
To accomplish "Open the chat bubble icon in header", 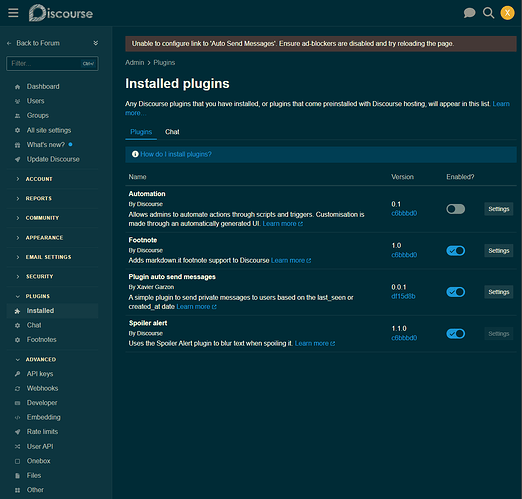I will (x=469, y=13).
